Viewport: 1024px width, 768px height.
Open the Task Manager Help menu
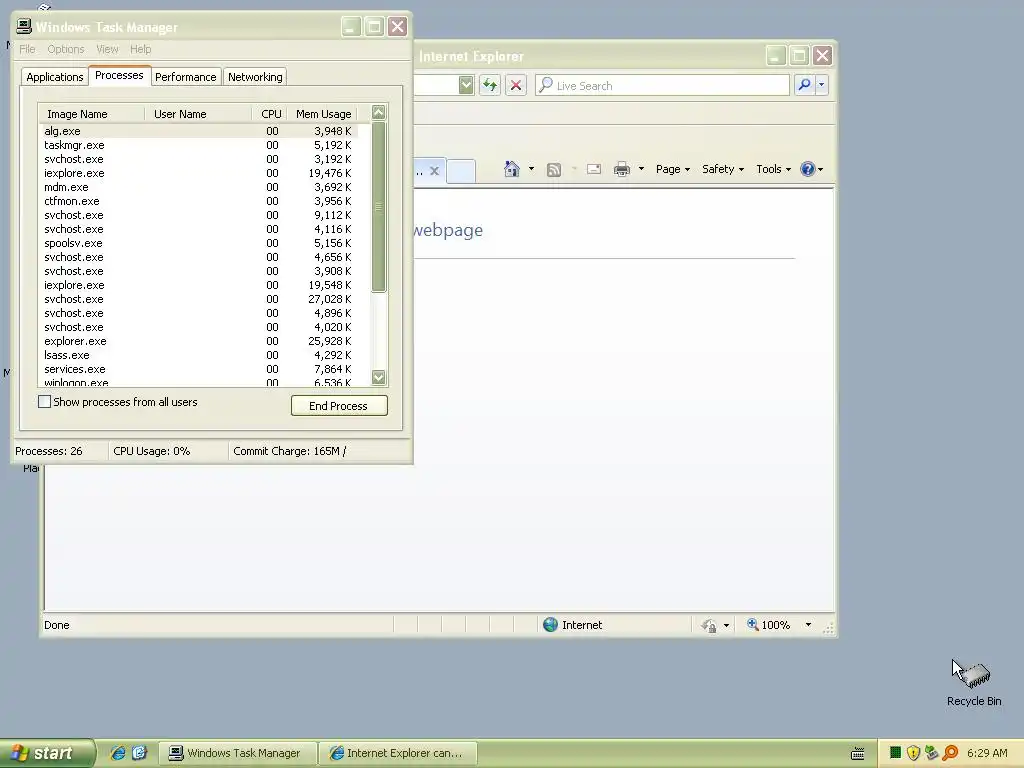(140, 49)
